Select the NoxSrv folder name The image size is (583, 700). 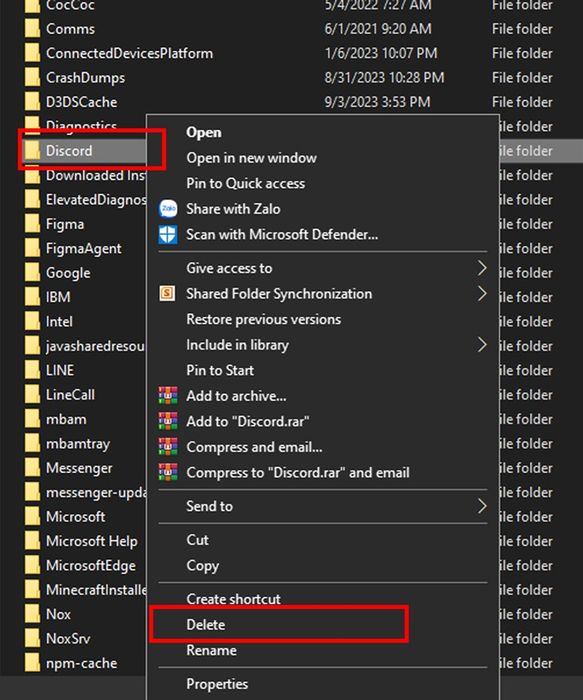[68, 638]
